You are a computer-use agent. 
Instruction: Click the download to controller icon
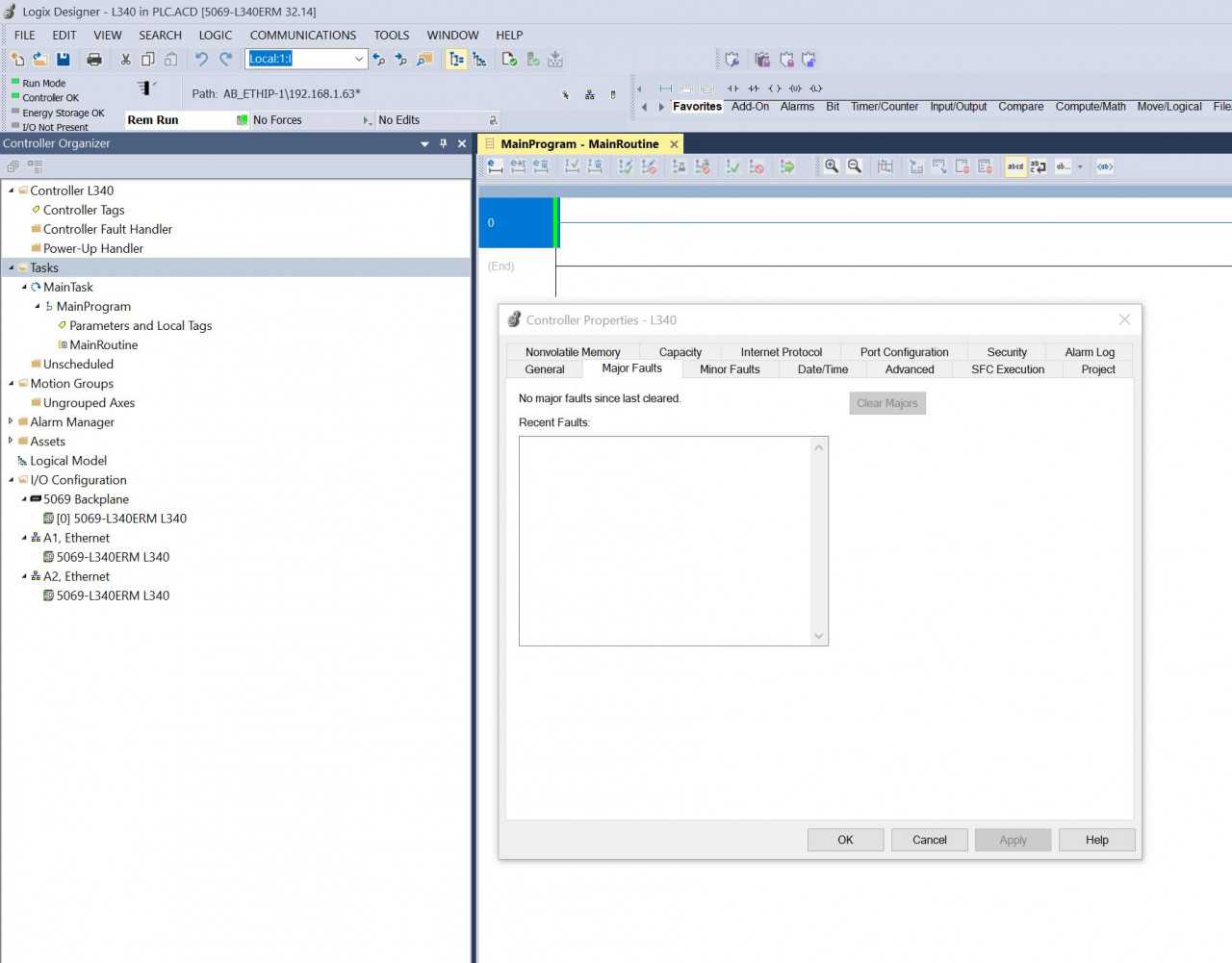tap(555, 60)
